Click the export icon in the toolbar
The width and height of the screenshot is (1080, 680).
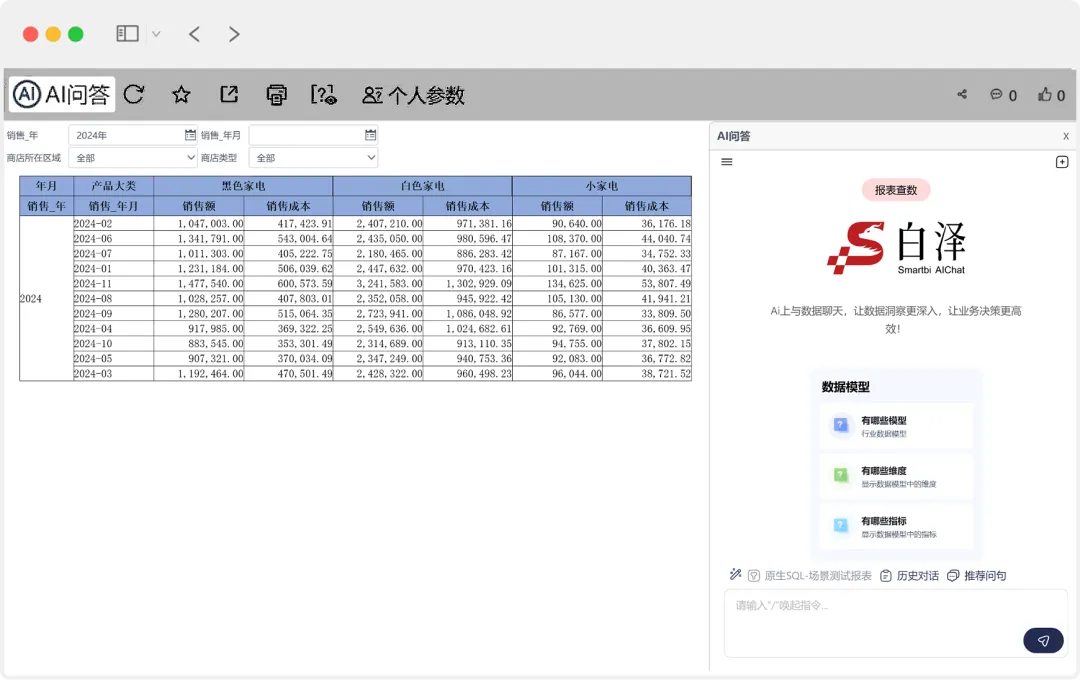(229, 94)
